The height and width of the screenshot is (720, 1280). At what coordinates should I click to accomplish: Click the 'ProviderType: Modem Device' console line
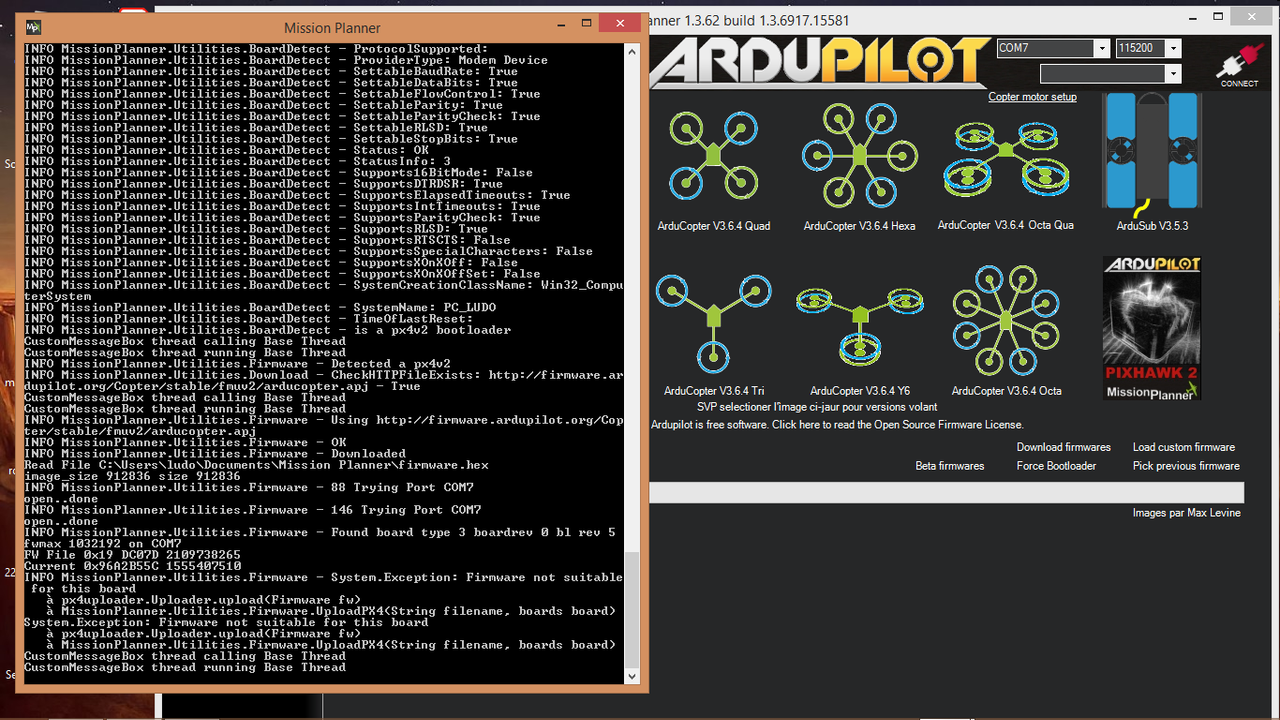(x=286, y=60)
